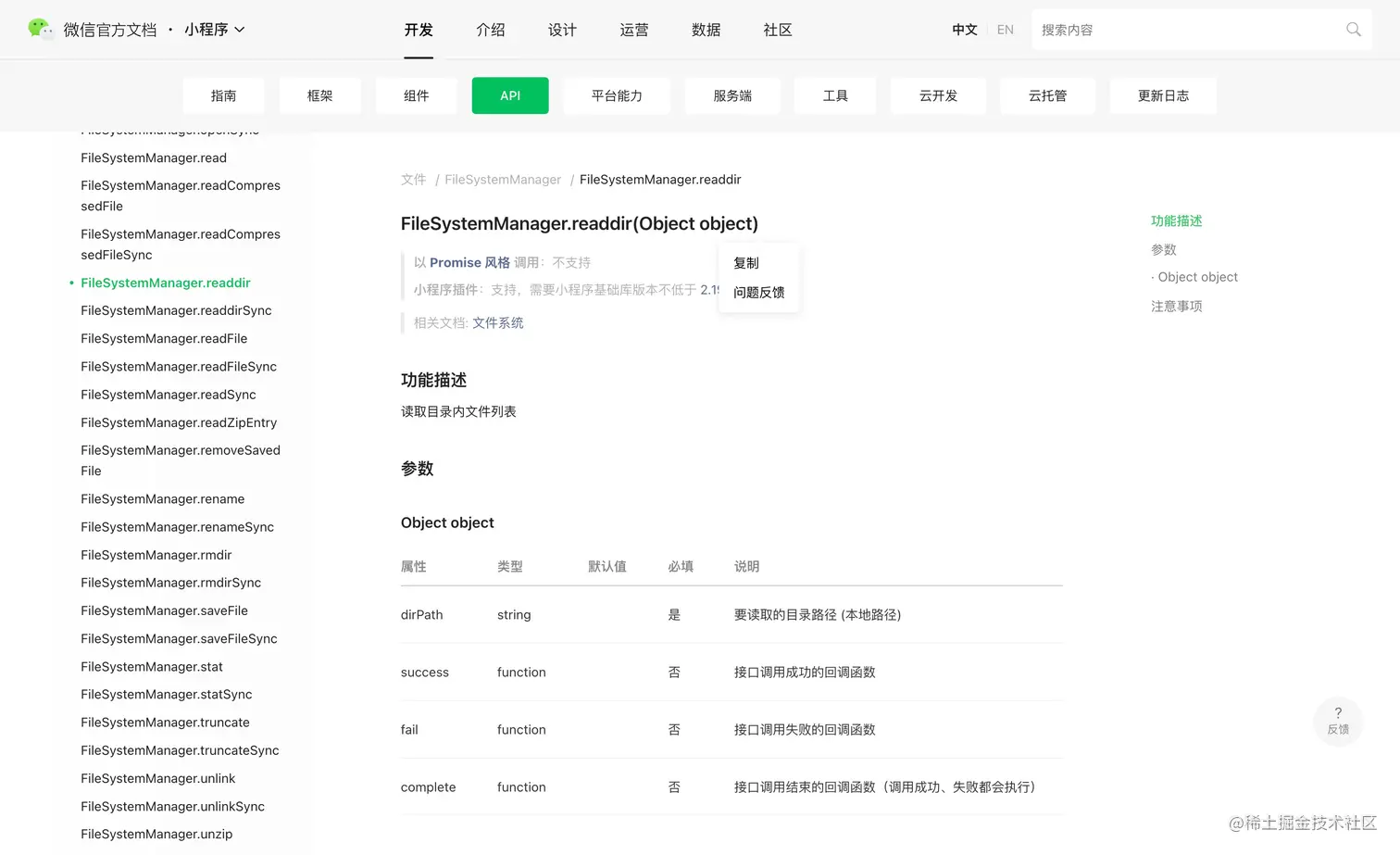Click the dirPath cell in parameter table
This screenshot has width=1400, height=855.
(422, 615)
